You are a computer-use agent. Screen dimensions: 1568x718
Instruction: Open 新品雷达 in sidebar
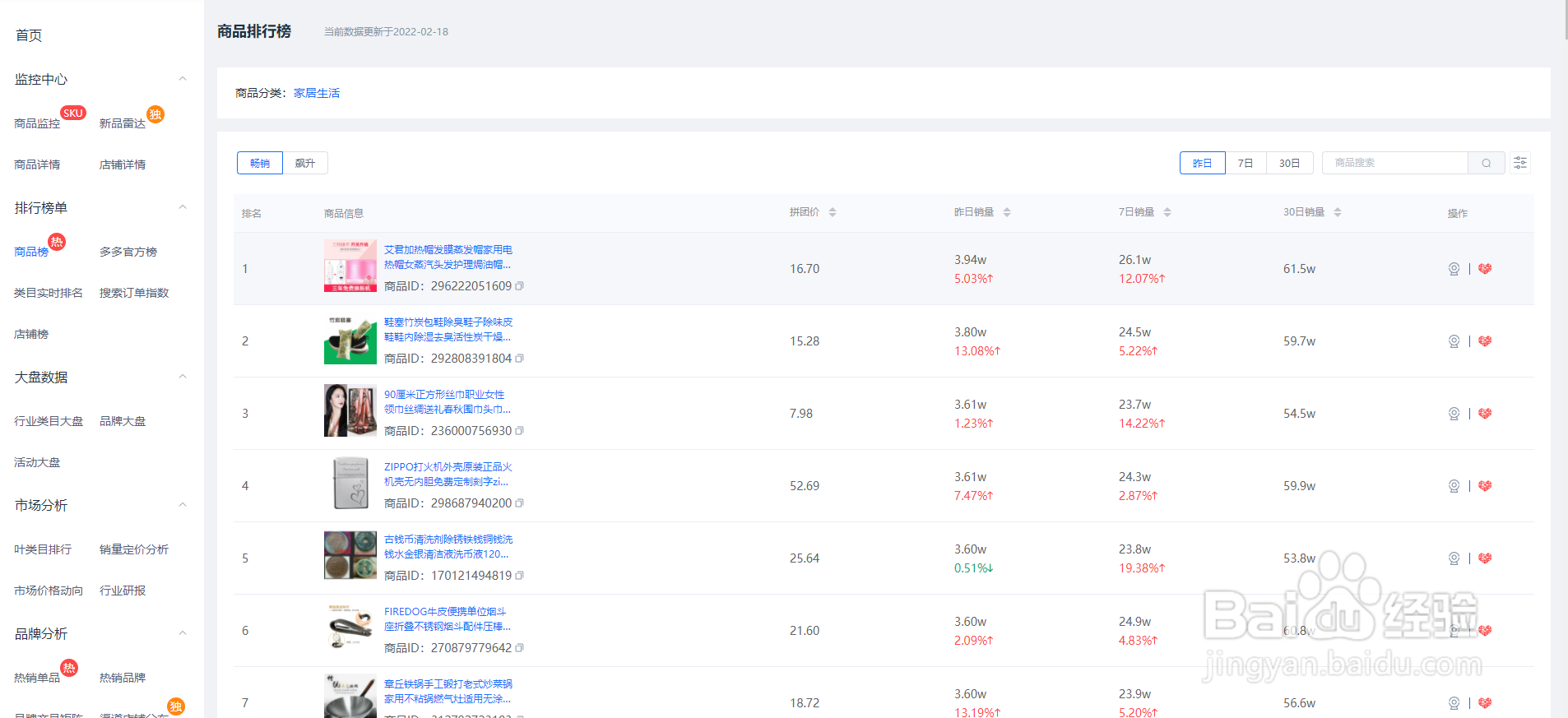(123, 123)
